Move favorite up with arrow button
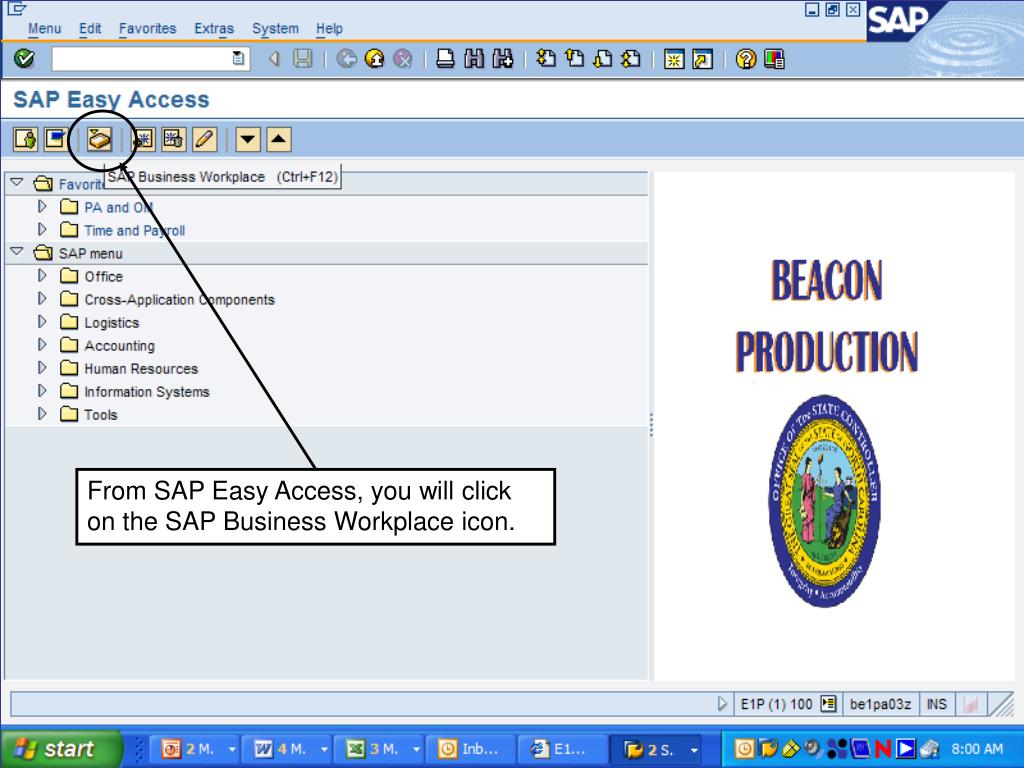This screenshot has width=1024, height=768. coord(279,139)
